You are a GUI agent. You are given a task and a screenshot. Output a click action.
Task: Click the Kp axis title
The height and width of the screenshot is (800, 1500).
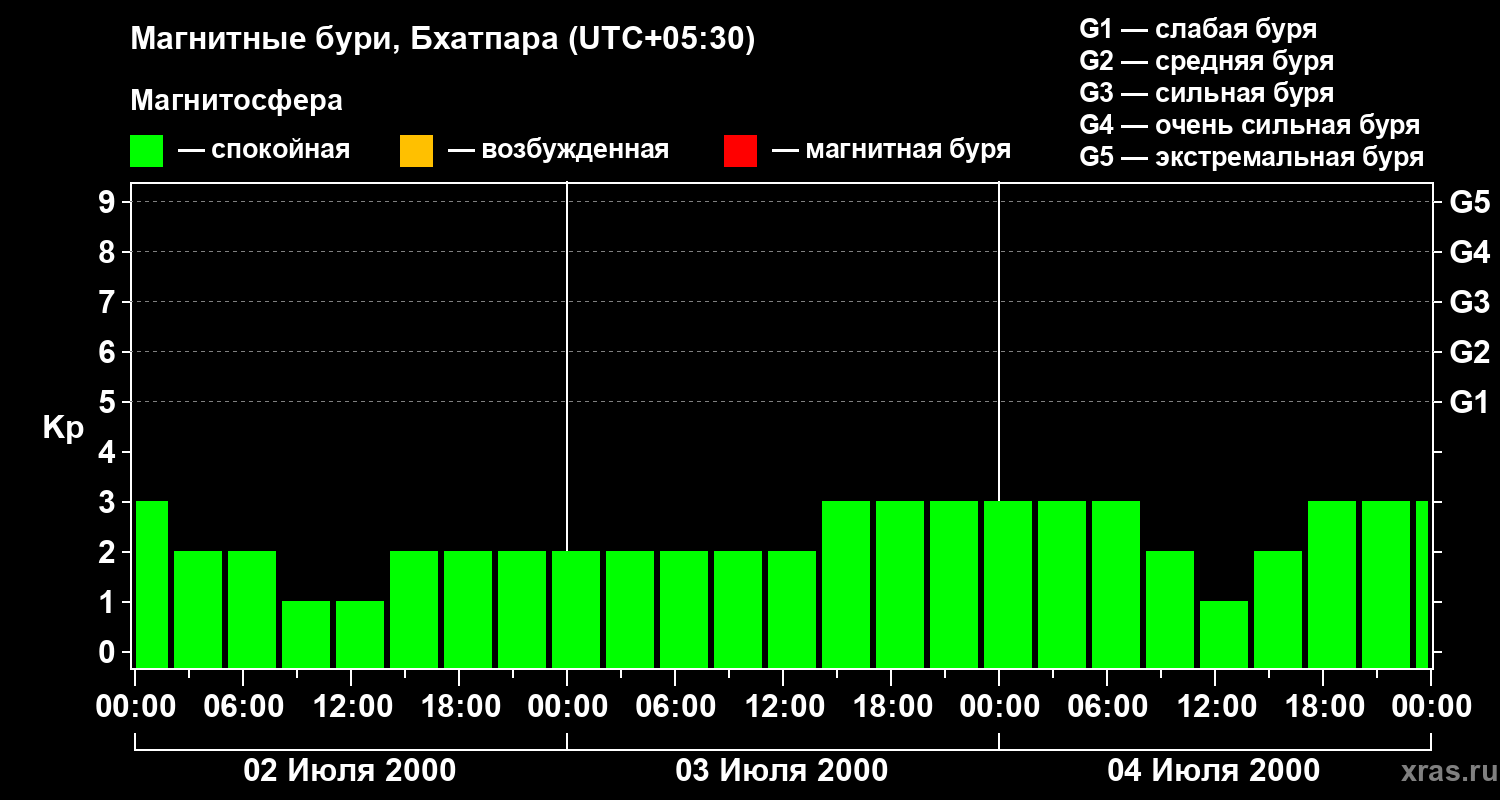tap(64, 429)
